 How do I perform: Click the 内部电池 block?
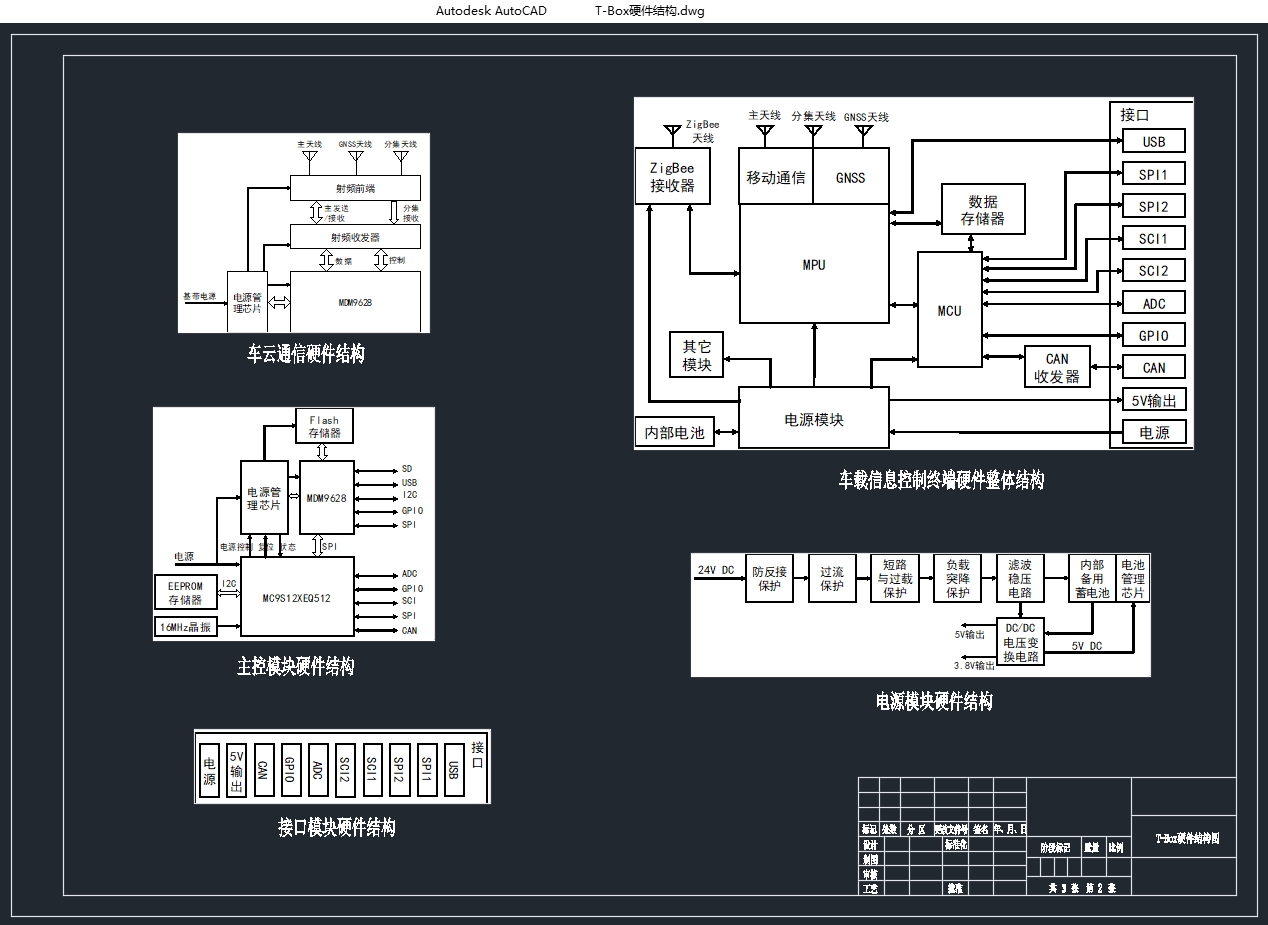coord(674,433)
